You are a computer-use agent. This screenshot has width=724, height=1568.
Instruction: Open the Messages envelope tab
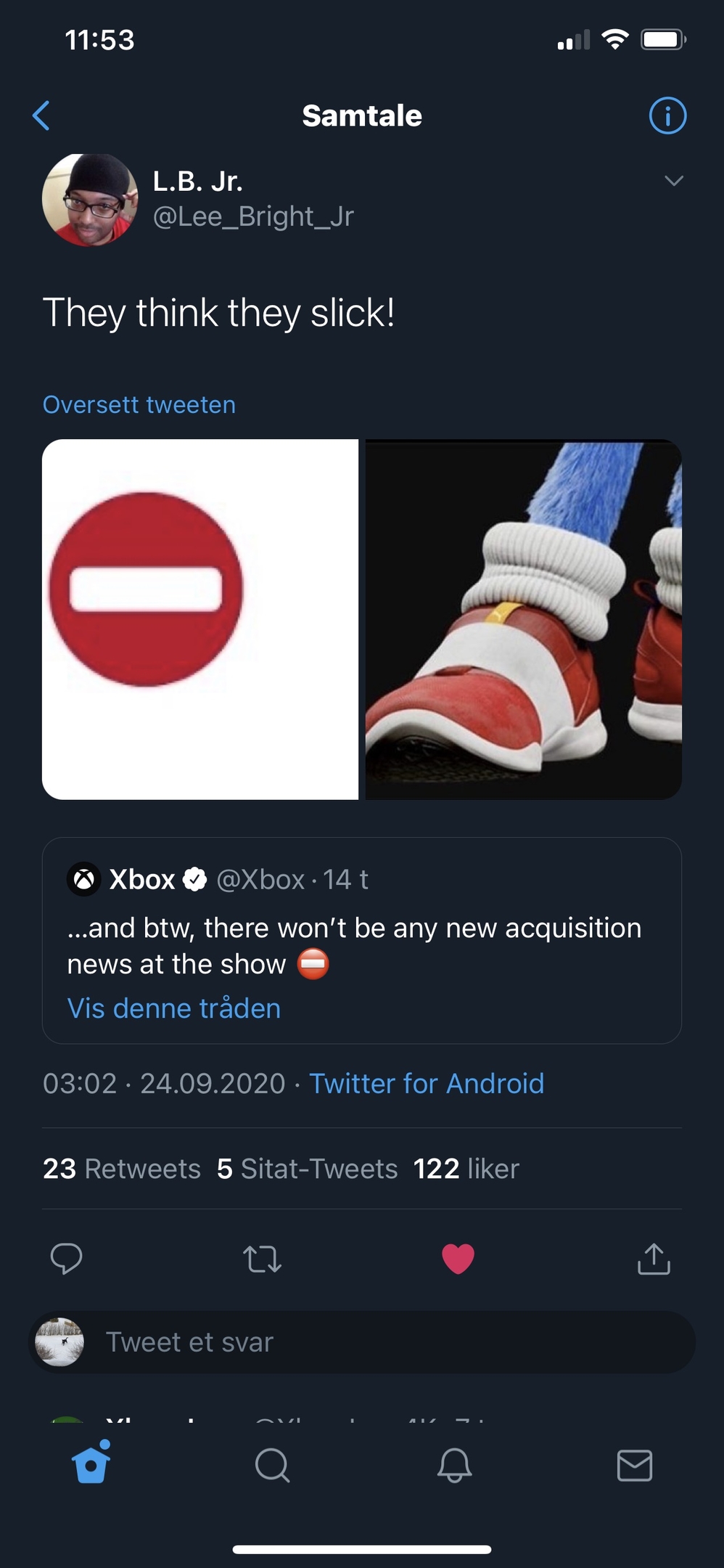click(635, 1465)
